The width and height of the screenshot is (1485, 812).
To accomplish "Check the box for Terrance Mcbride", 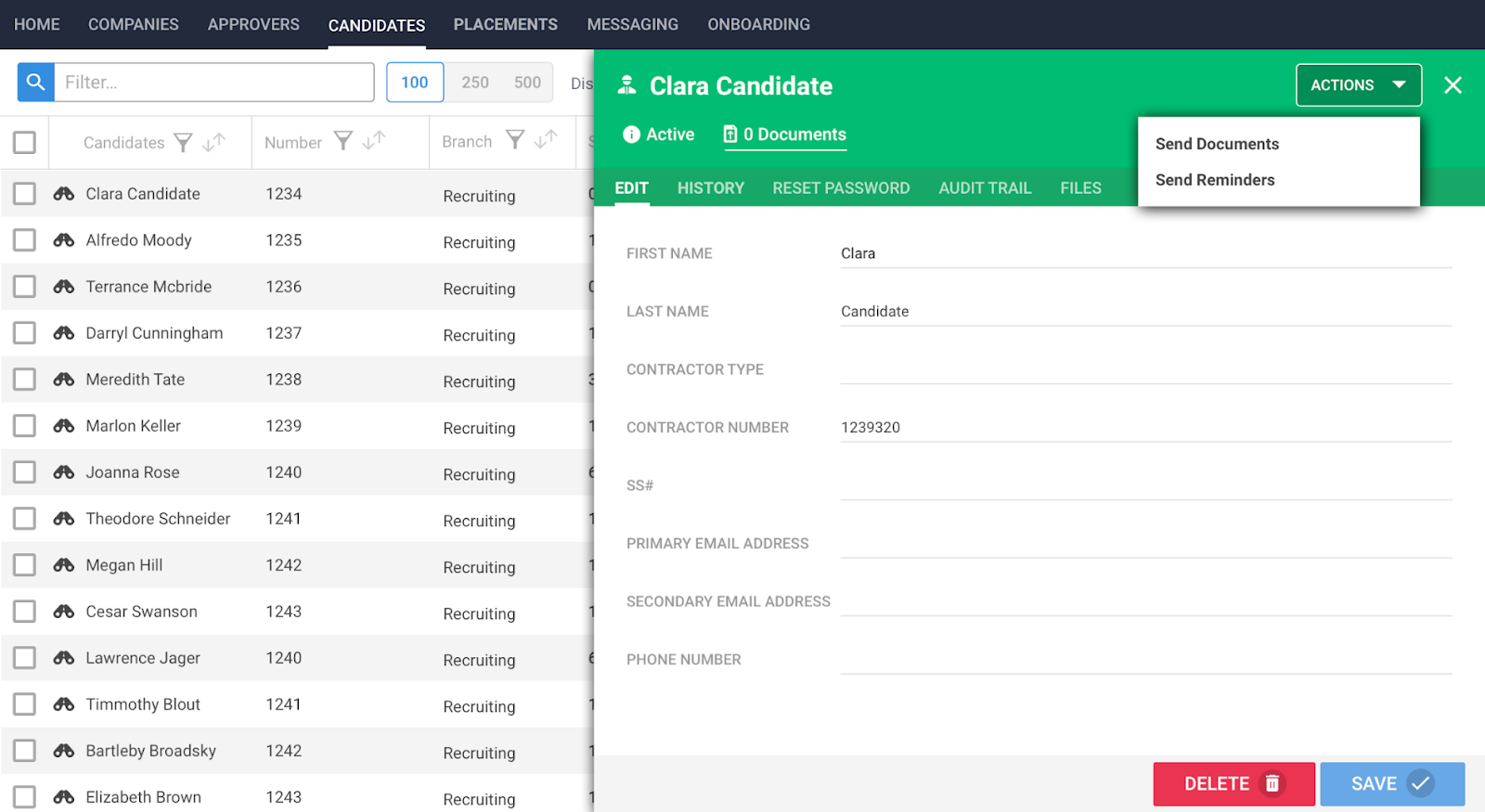I will (25, 287).
